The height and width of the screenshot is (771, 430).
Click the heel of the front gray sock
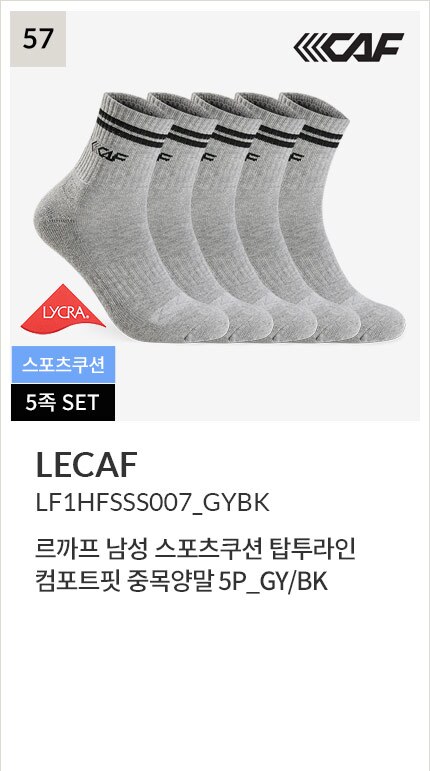point(52,214)
